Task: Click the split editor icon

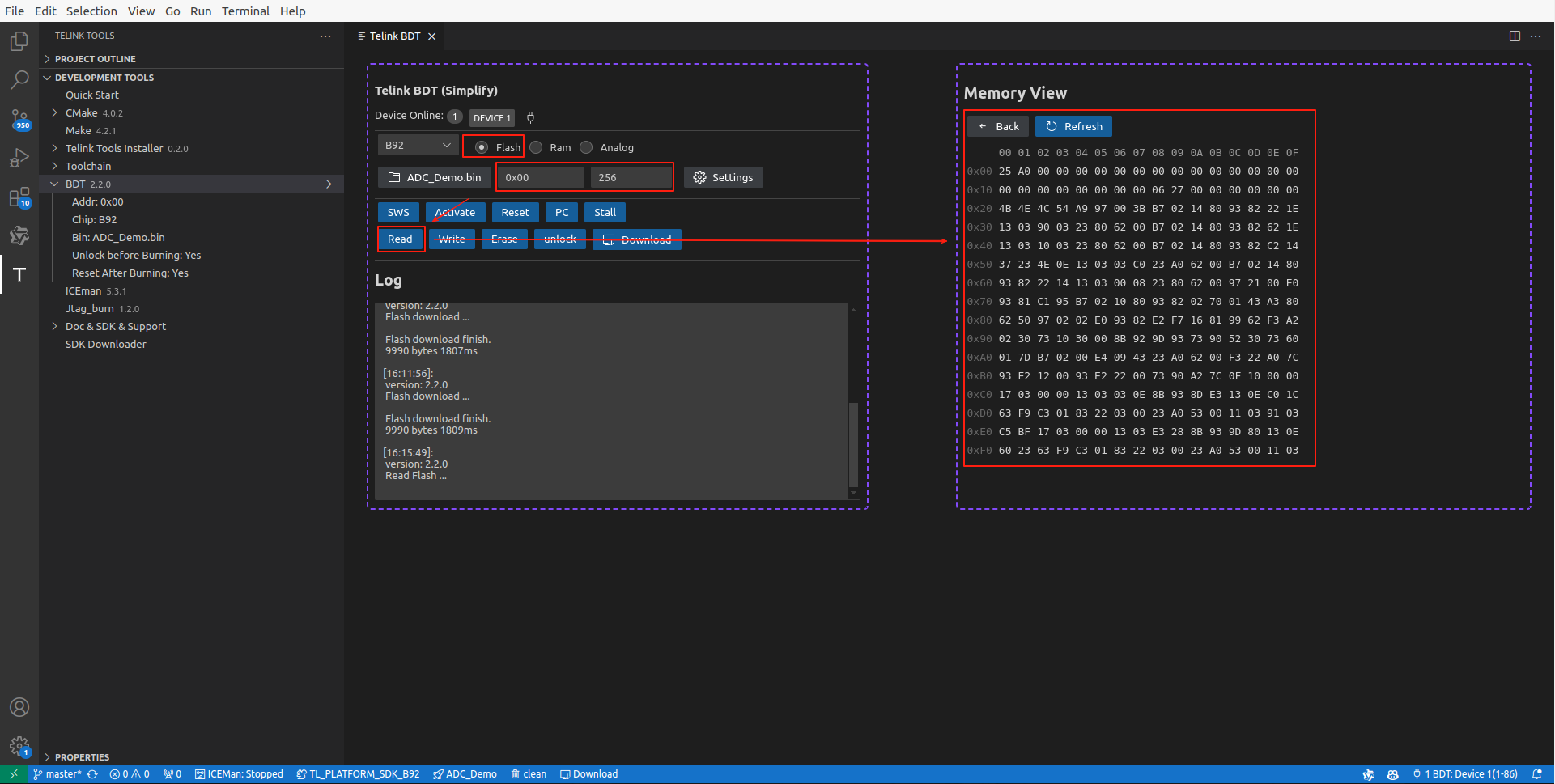Action: 1515,36
